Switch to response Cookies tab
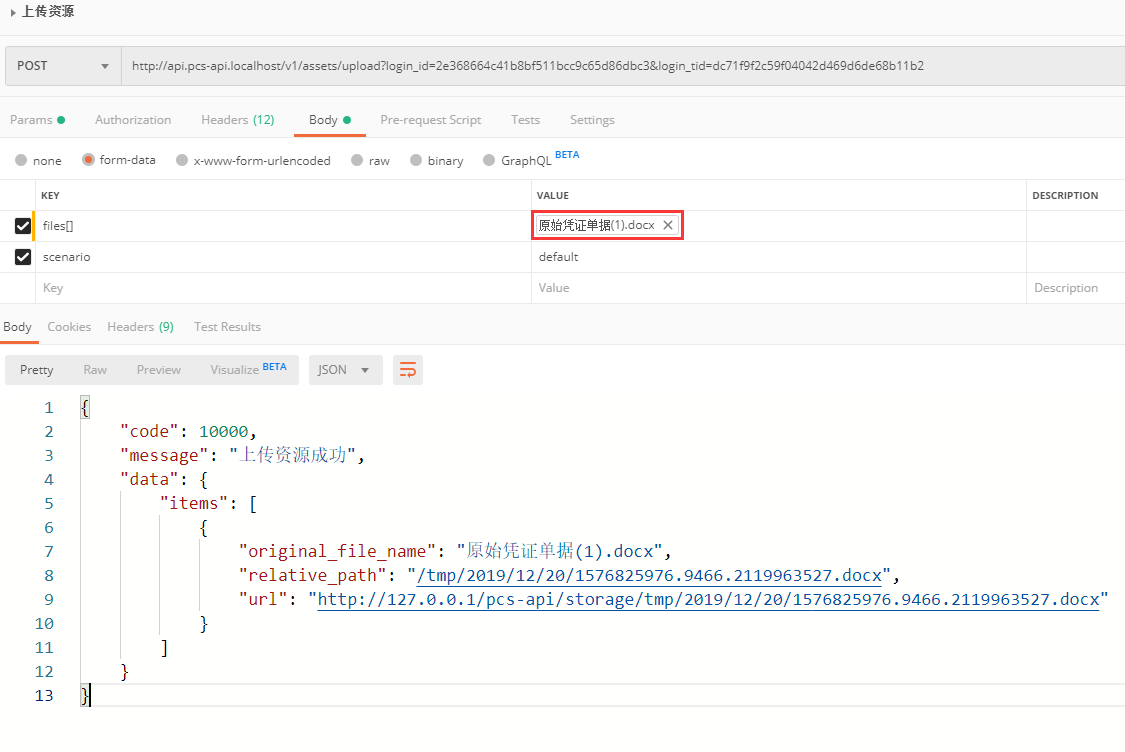The image size is (1125, 752). tap(69, 327)
